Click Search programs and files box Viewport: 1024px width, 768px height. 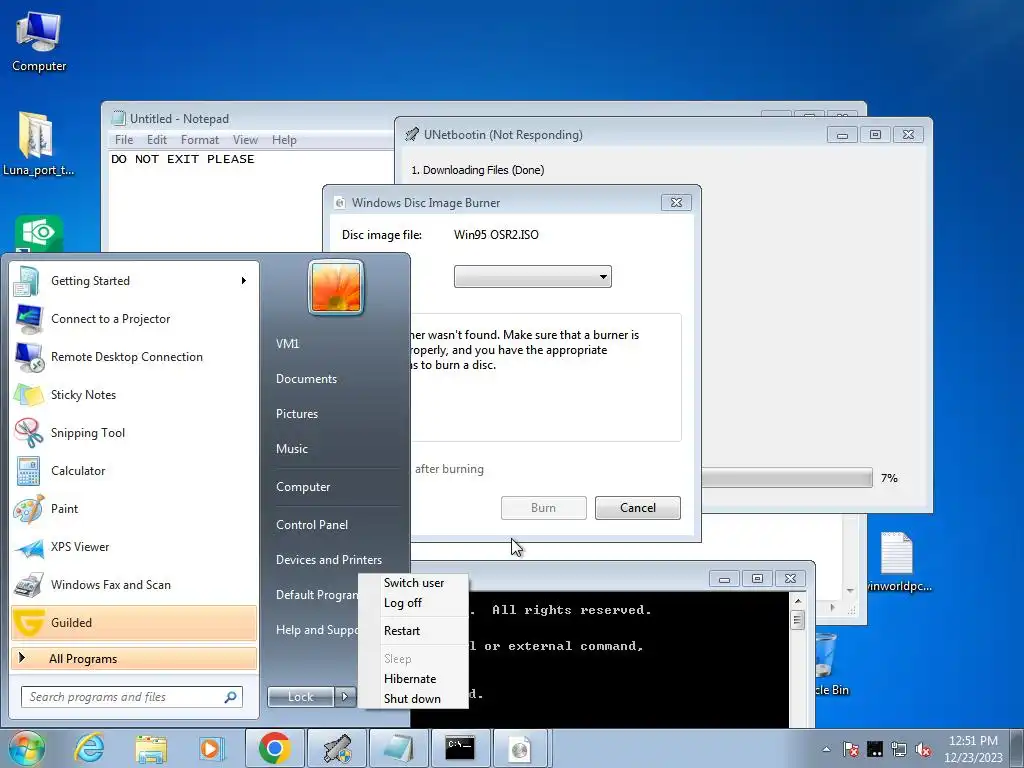[132, 697]
